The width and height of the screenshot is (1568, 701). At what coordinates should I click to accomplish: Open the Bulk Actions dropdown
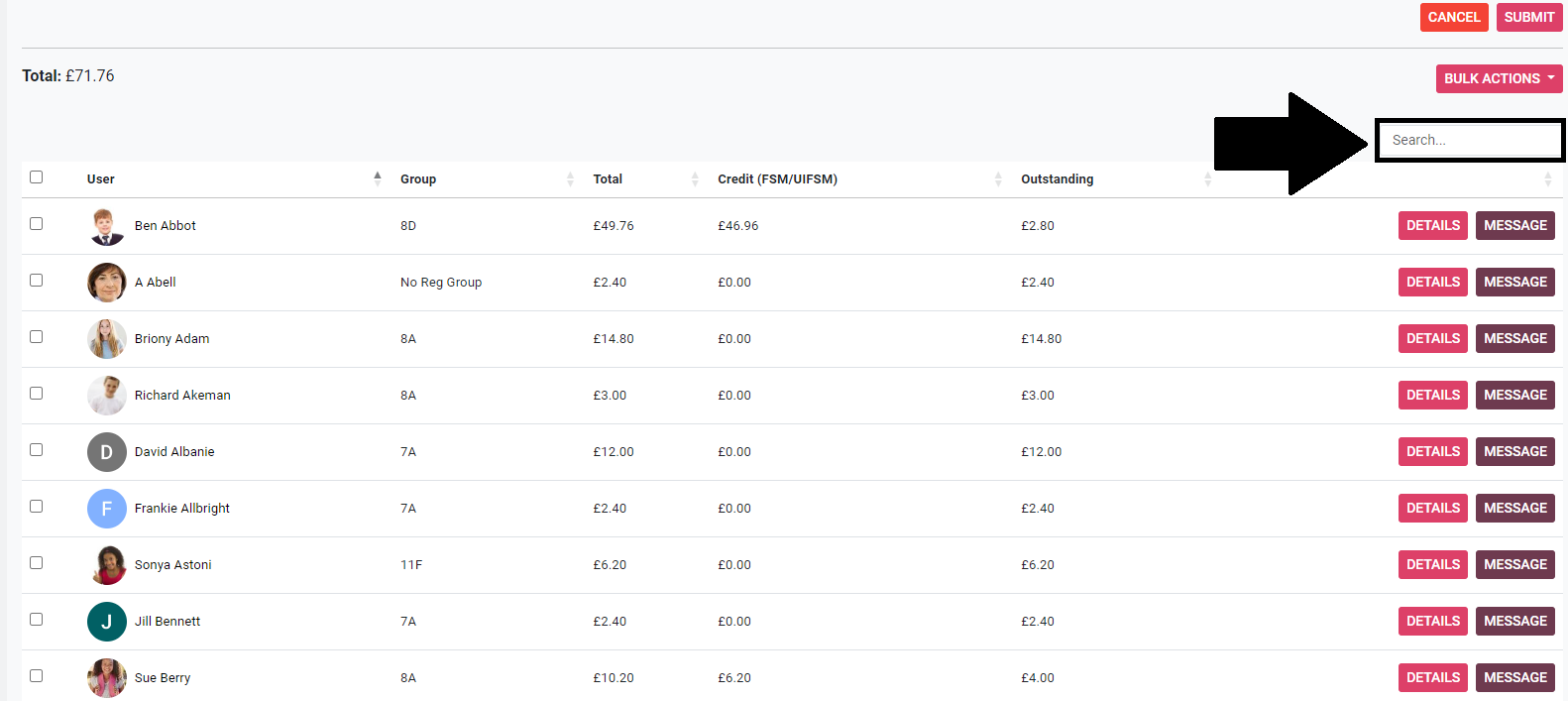click(x=1499, y=78)
